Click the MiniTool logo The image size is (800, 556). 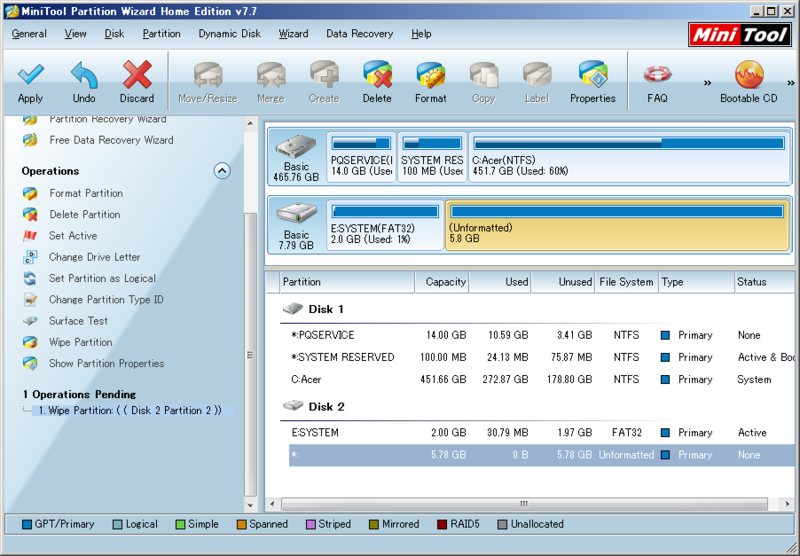(739, 35)
